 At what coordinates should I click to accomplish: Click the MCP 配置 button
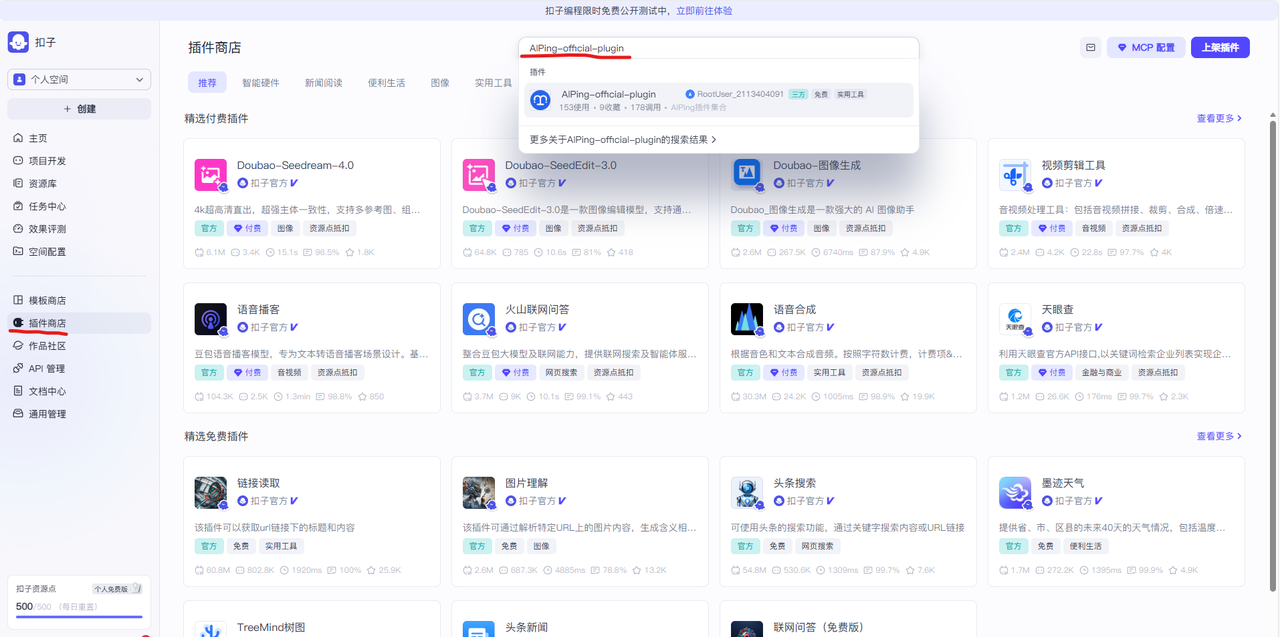[x=1146, y=47]
